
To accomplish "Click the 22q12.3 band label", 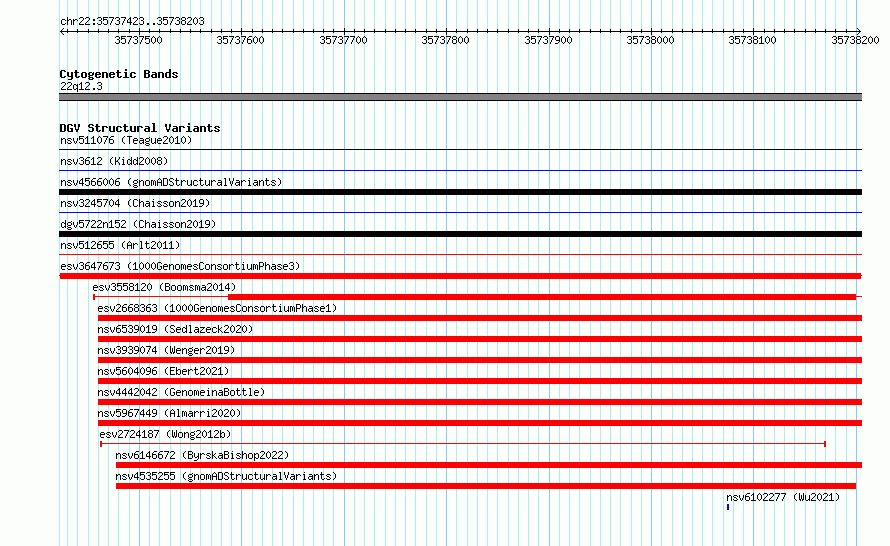I will click(81, 86).
